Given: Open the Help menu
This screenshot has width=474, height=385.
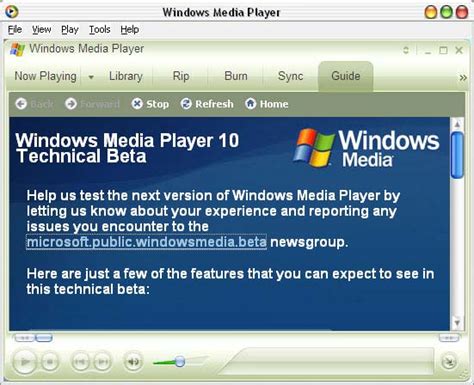Looking at the screenshot, I should [130, 30].
